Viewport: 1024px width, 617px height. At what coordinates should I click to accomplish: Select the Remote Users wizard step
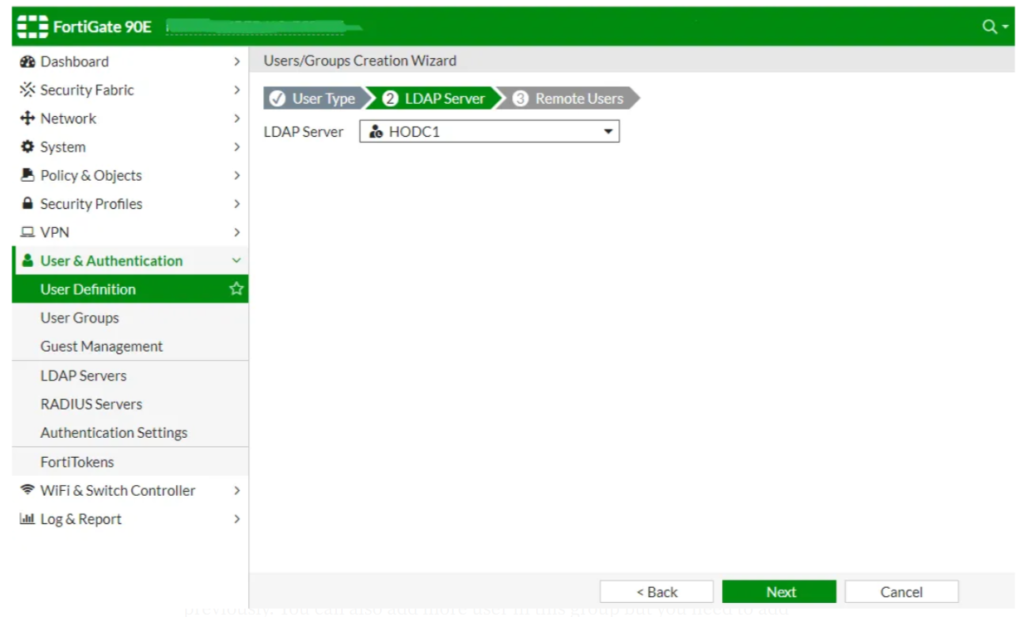(569, 99)
